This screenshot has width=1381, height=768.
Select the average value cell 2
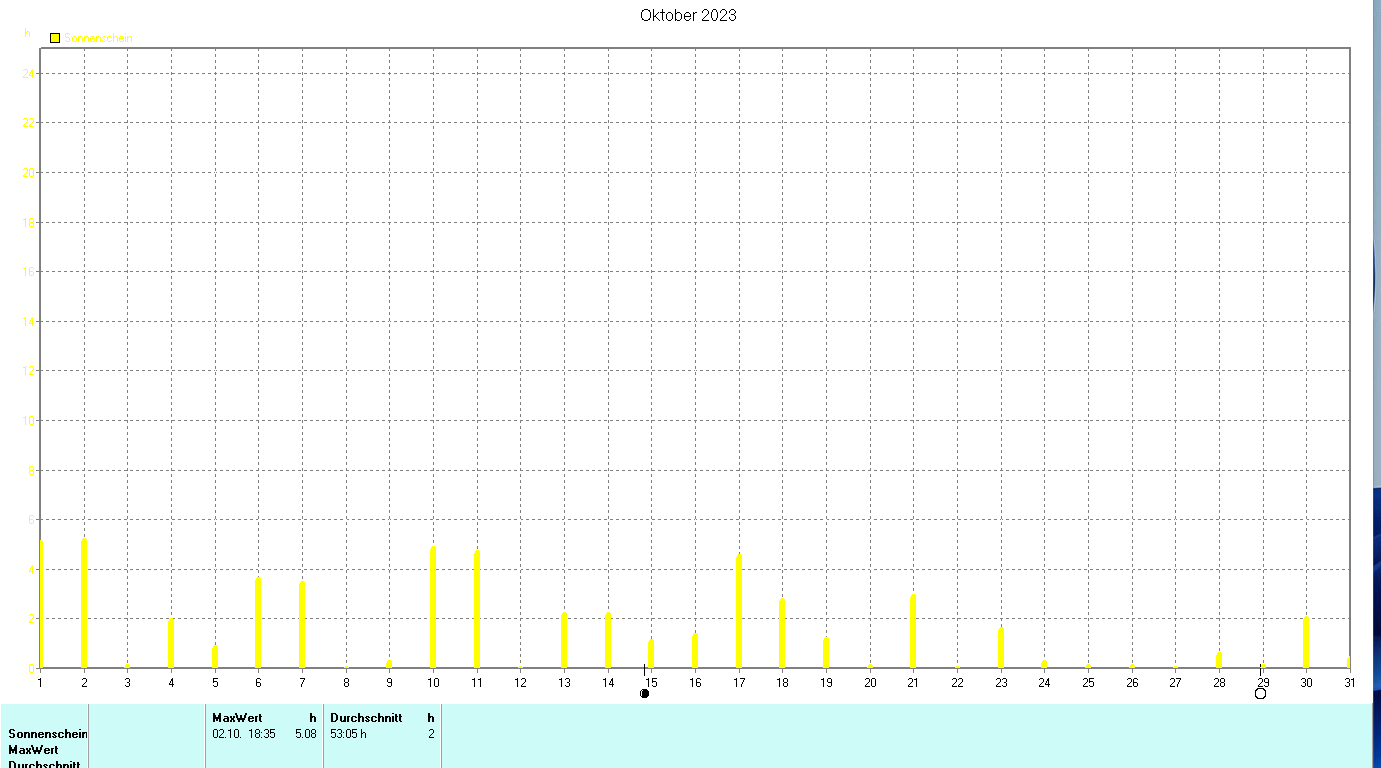(x=431, y=734)
